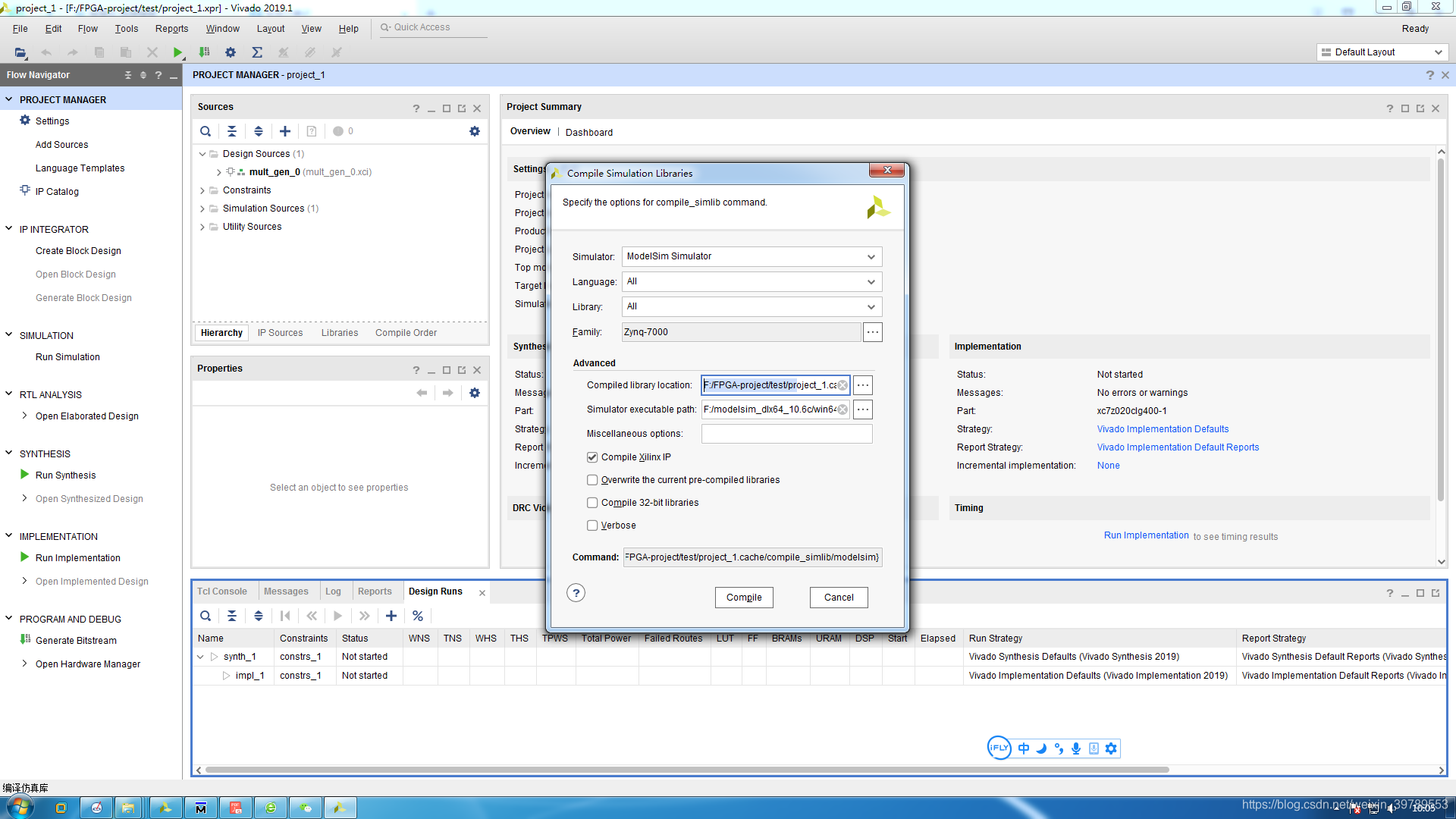This screenshot has height=819, width=1456.
Task: Click the Program Device toolbar icon
Action: [x=204, y=52]
